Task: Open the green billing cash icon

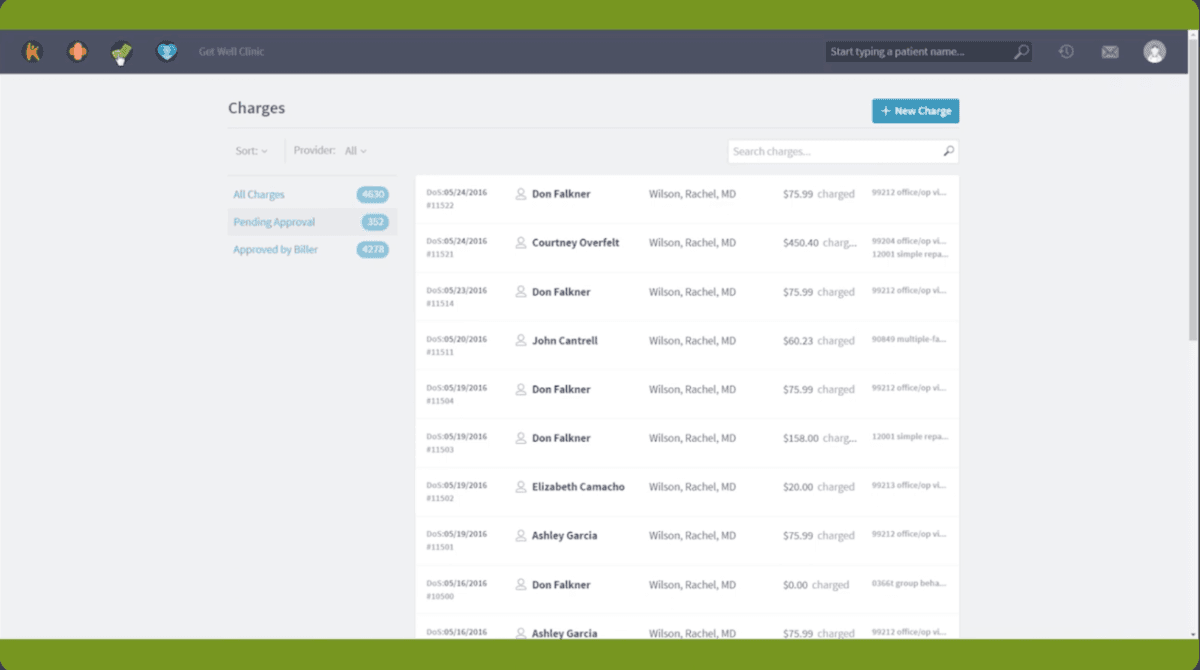Action: coord(122,51)
